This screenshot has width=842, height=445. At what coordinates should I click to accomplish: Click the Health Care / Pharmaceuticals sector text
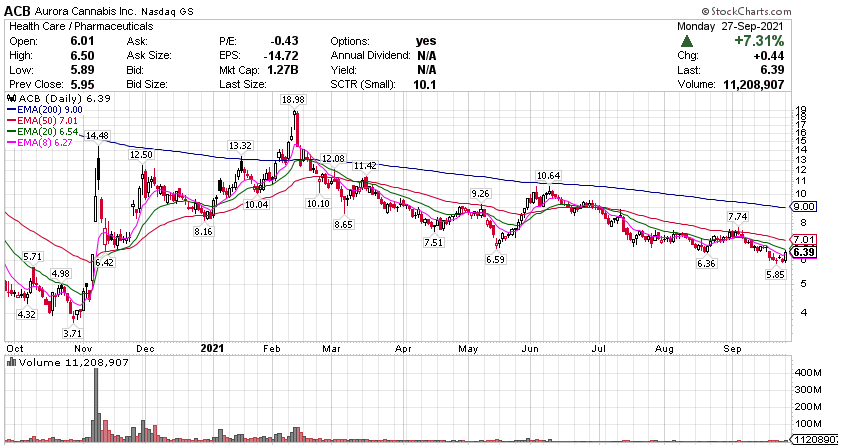tap(82, 26)
